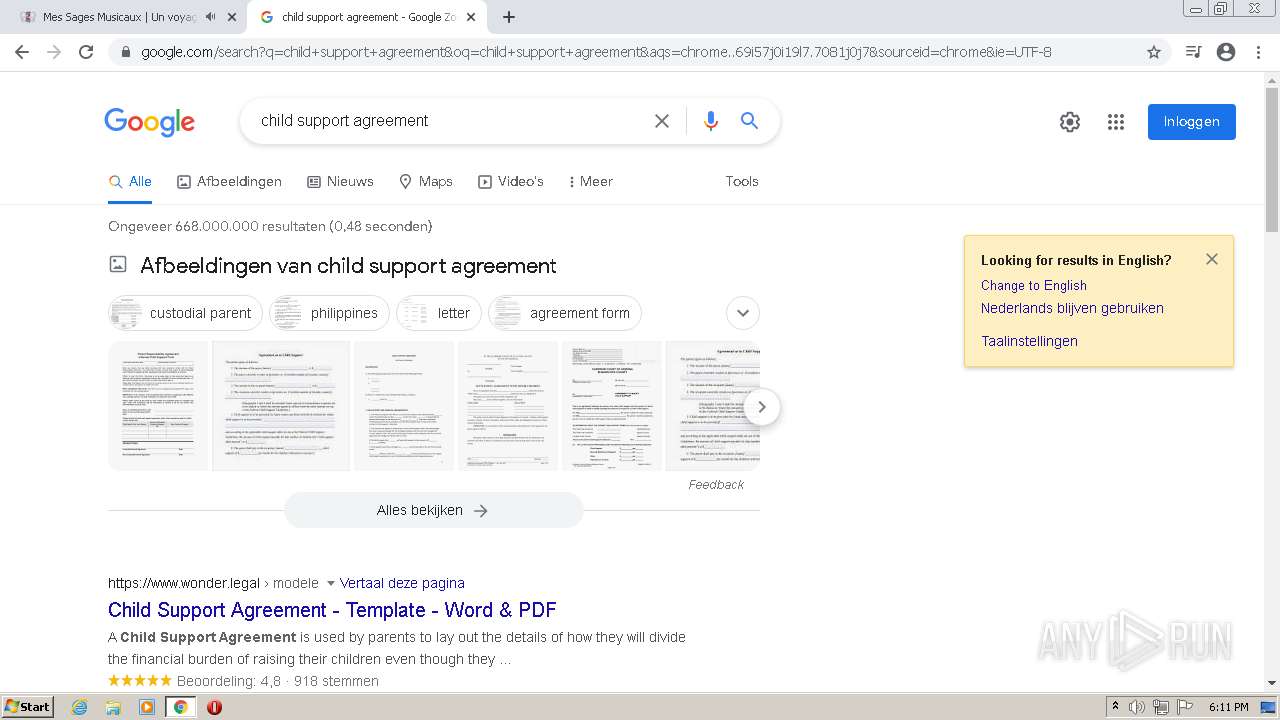Select the letter filter chip
Screen dimensions: 1280x720
click(x=439, y=313)
